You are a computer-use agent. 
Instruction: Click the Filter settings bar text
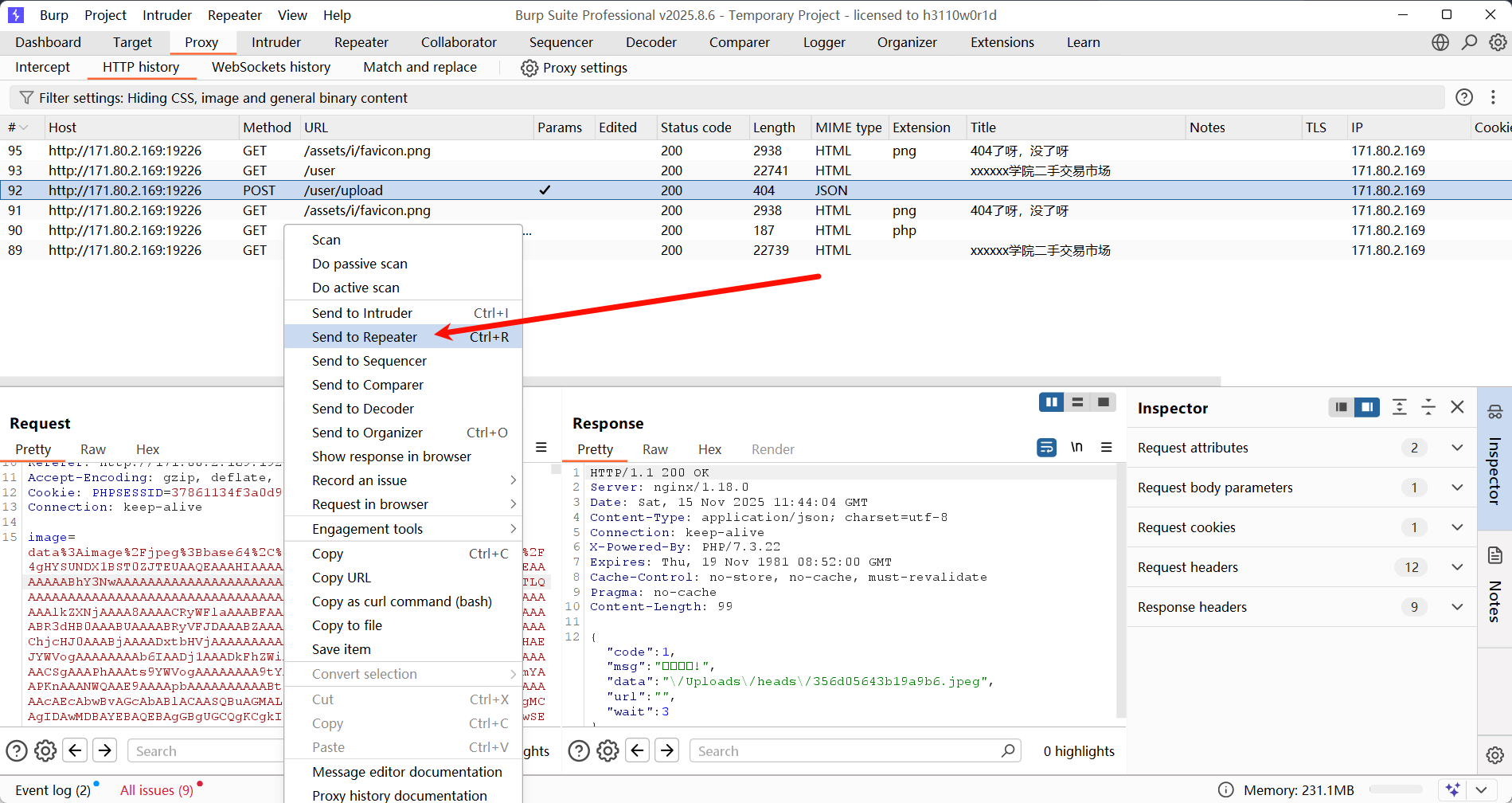[223, 98]
